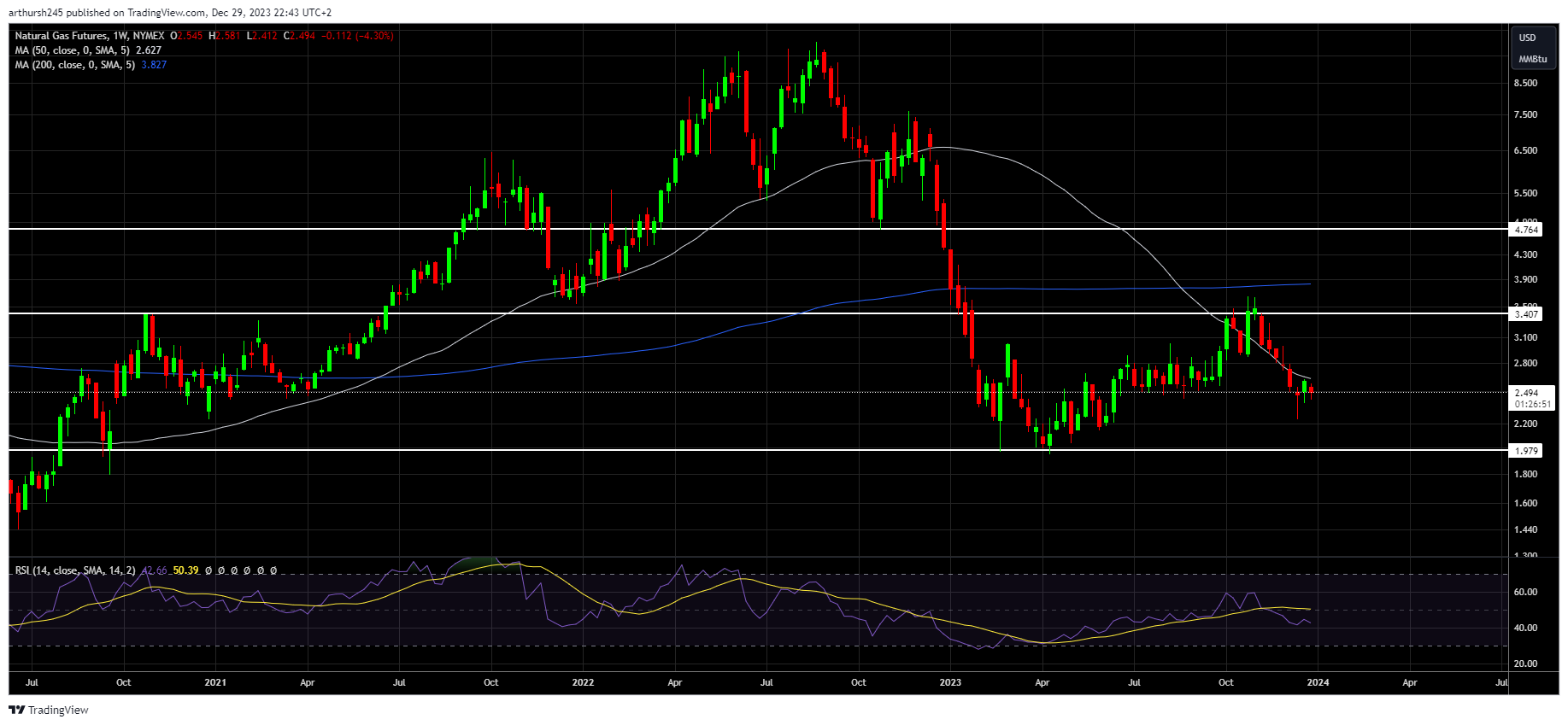Click the 6.500 price axis label
Image resolution: width=1568 pixels, height=725 pixels.
pos(1525,150)
